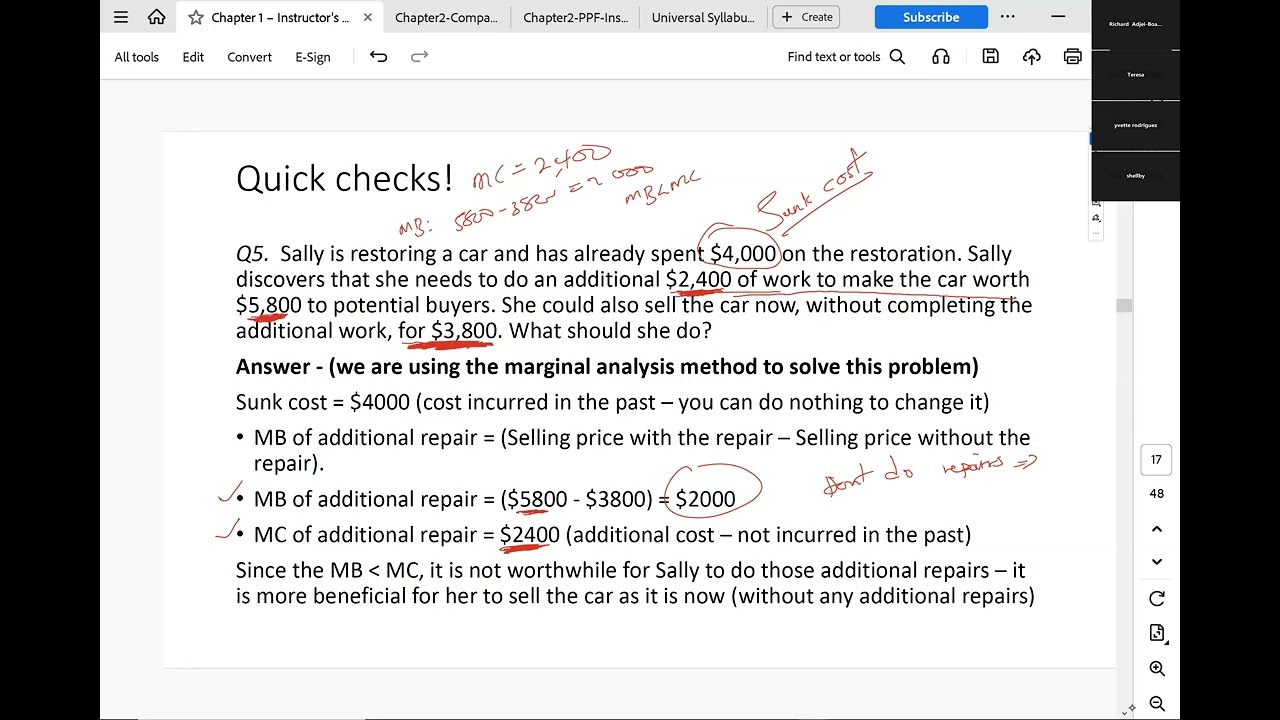Click the Create button
1280x720 pixels.
click(x=808, y=17)
